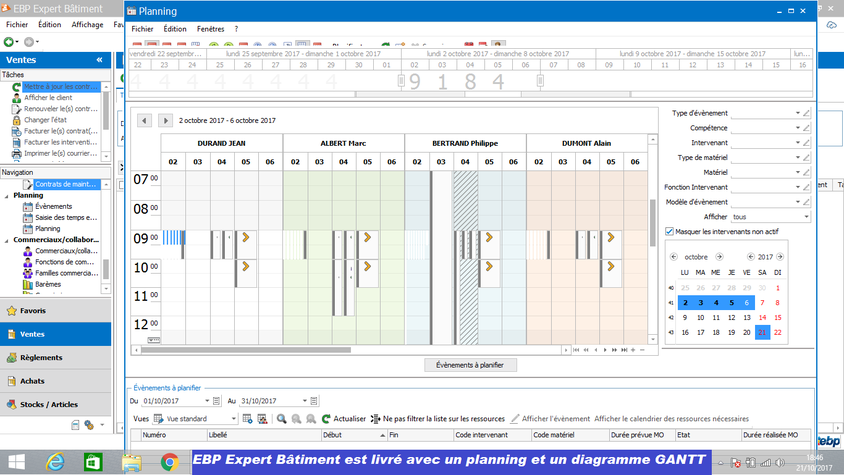The height and width of the screenshot is (475, 844).
Task: Click the Familles commerciaux group icon
Action: [x=28, y=274]
